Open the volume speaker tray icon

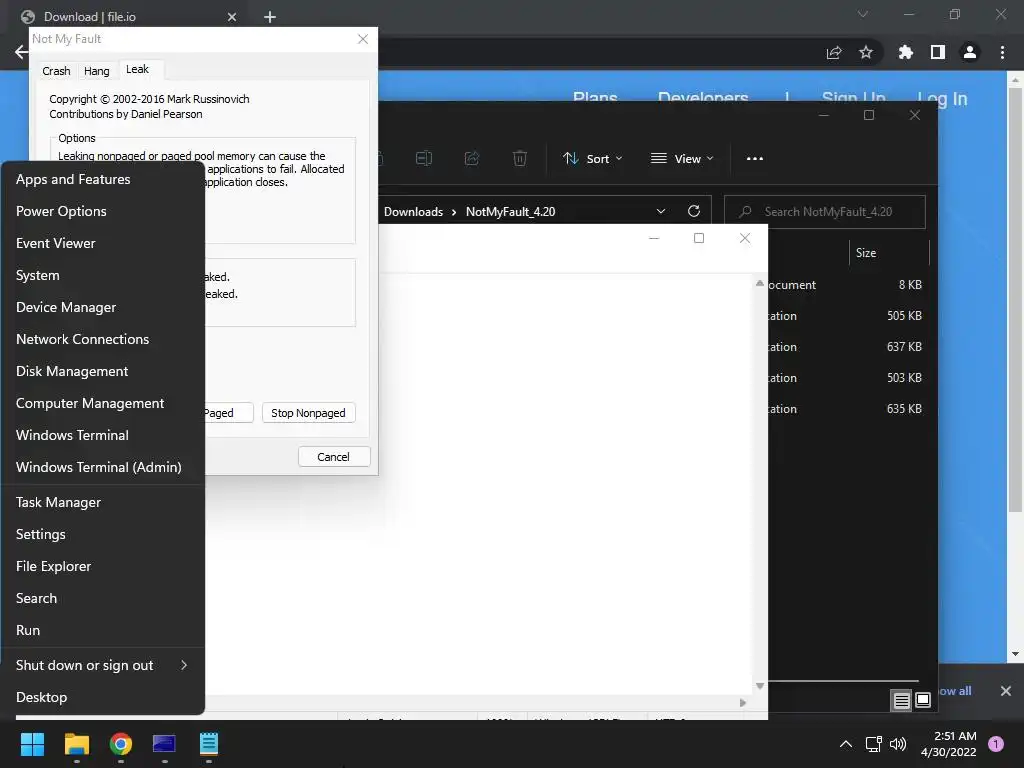pyautogui.click(x=898, y=744)
